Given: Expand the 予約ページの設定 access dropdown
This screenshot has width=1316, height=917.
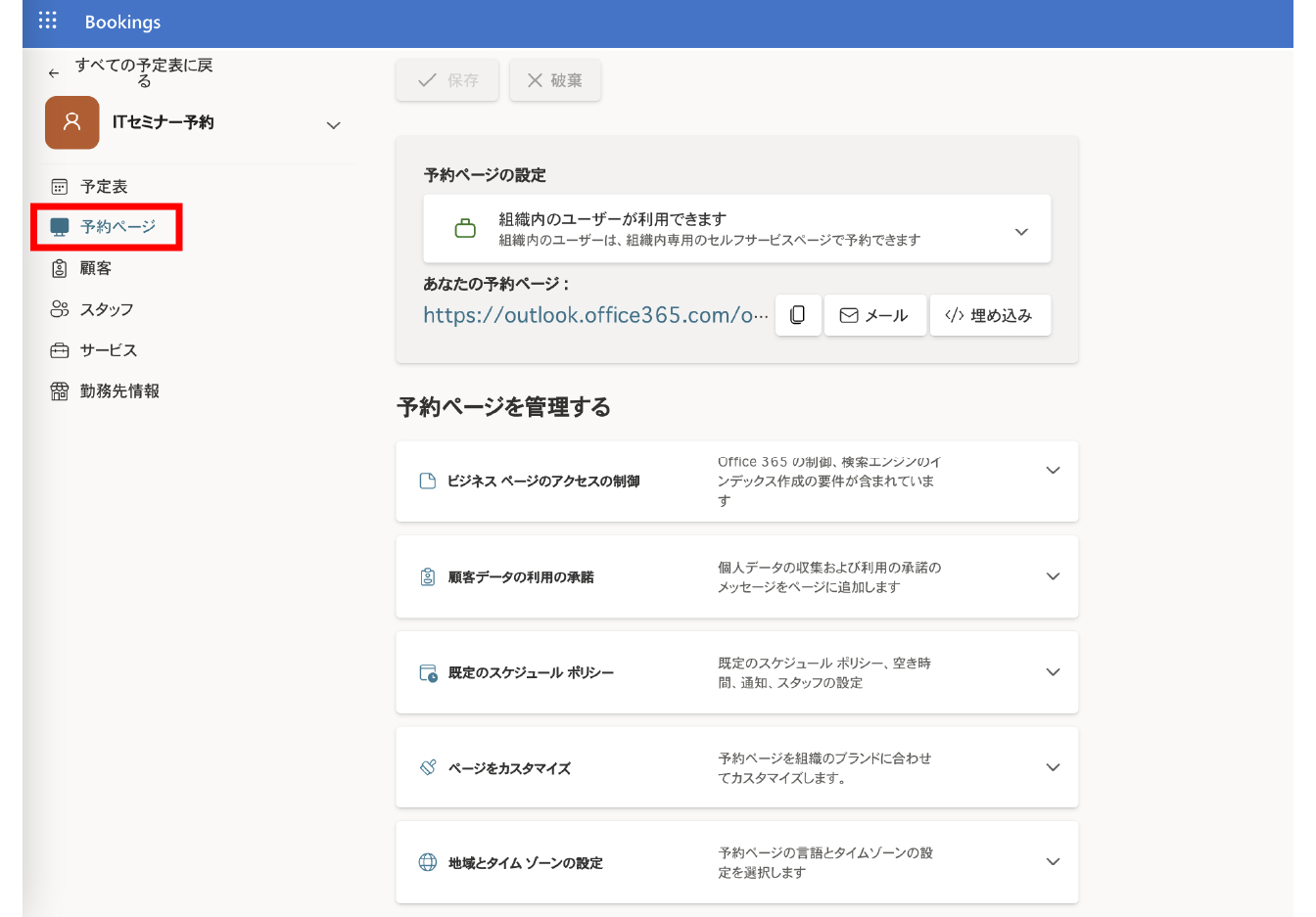Looking at the screenshot, I should coord(1021,231).
